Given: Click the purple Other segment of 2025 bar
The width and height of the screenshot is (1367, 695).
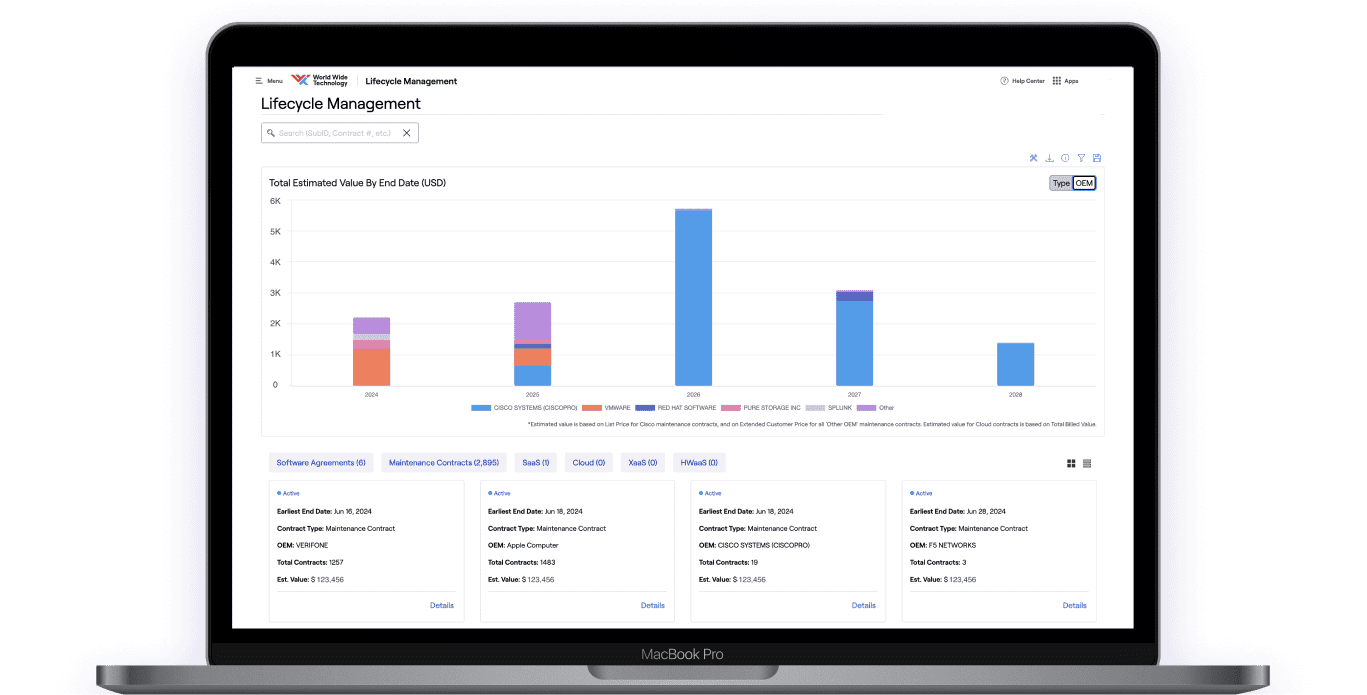Looking at the screenshot, I should pyautogui.click(x=532, y=322).
